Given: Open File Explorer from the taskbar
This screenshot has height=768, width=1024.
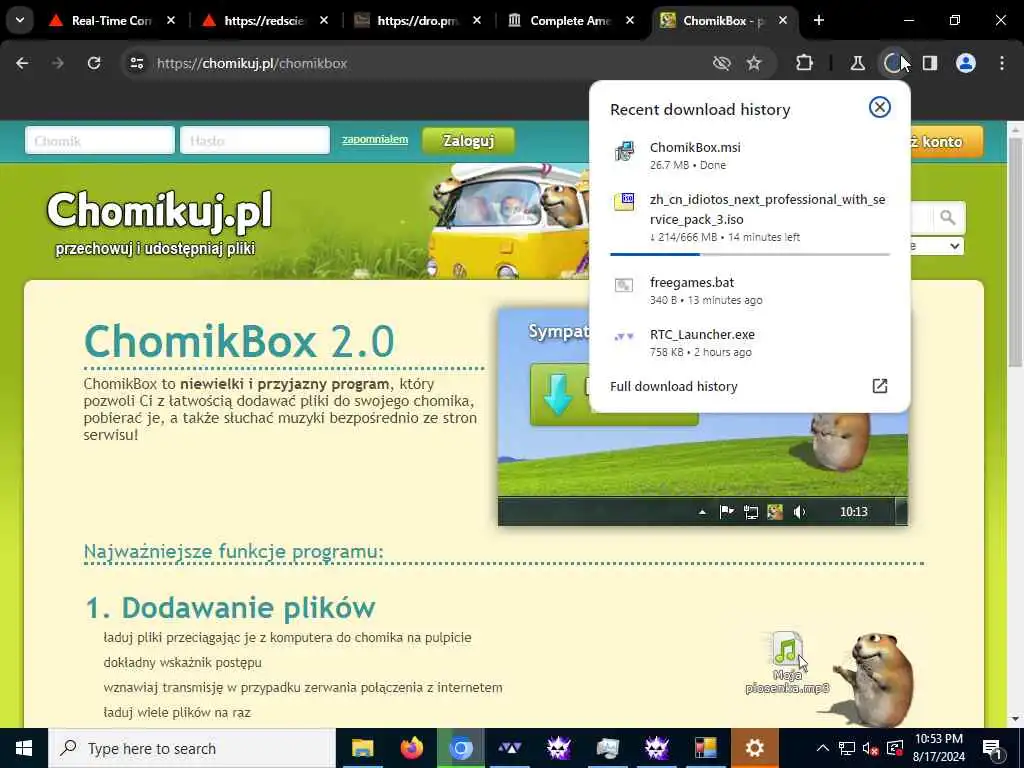Looking at the screenshot, I should point(362,748).
